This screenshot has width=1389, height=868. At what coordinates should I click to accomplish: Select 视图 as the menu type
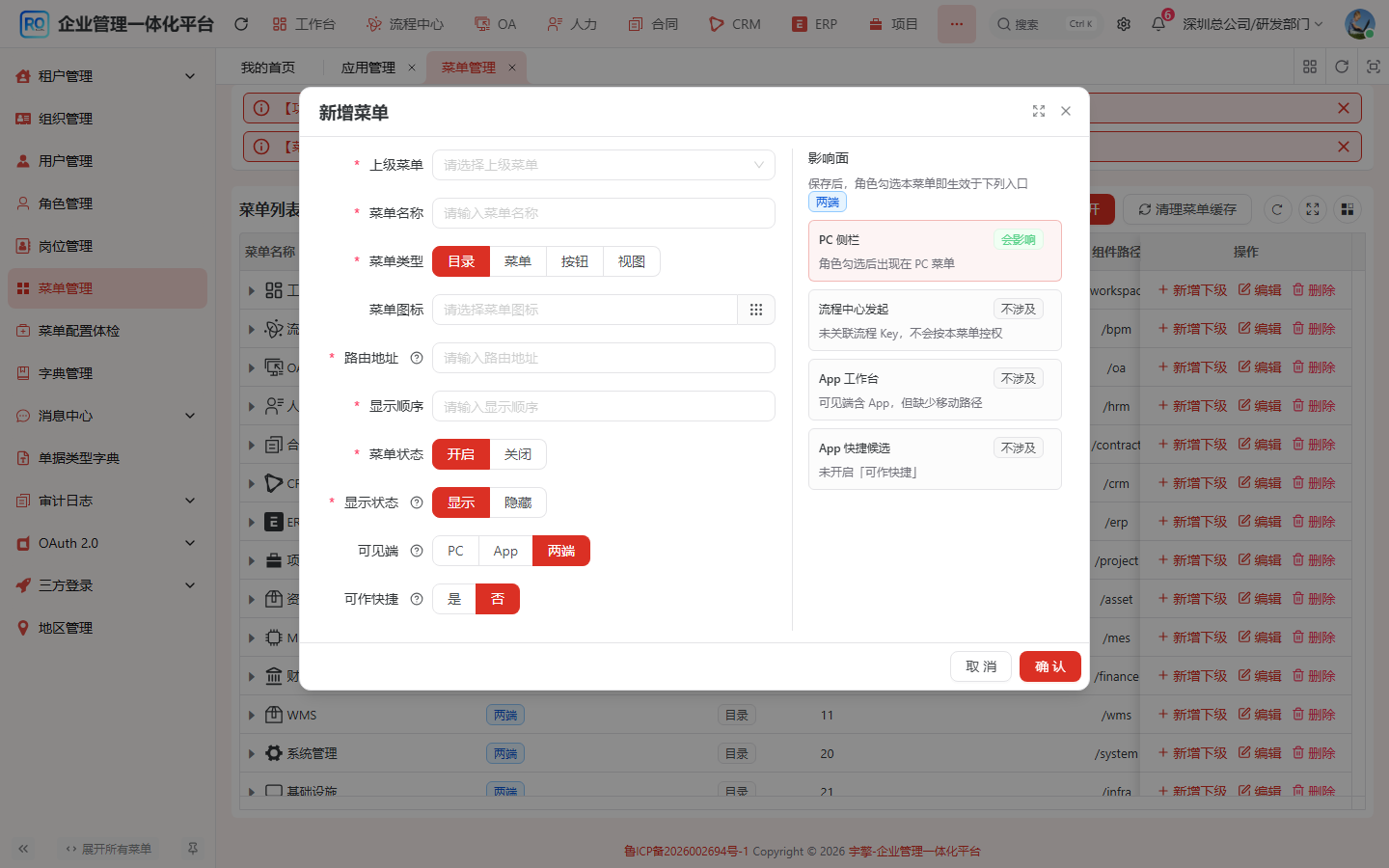pyautogui.click(x=632, y=261)
